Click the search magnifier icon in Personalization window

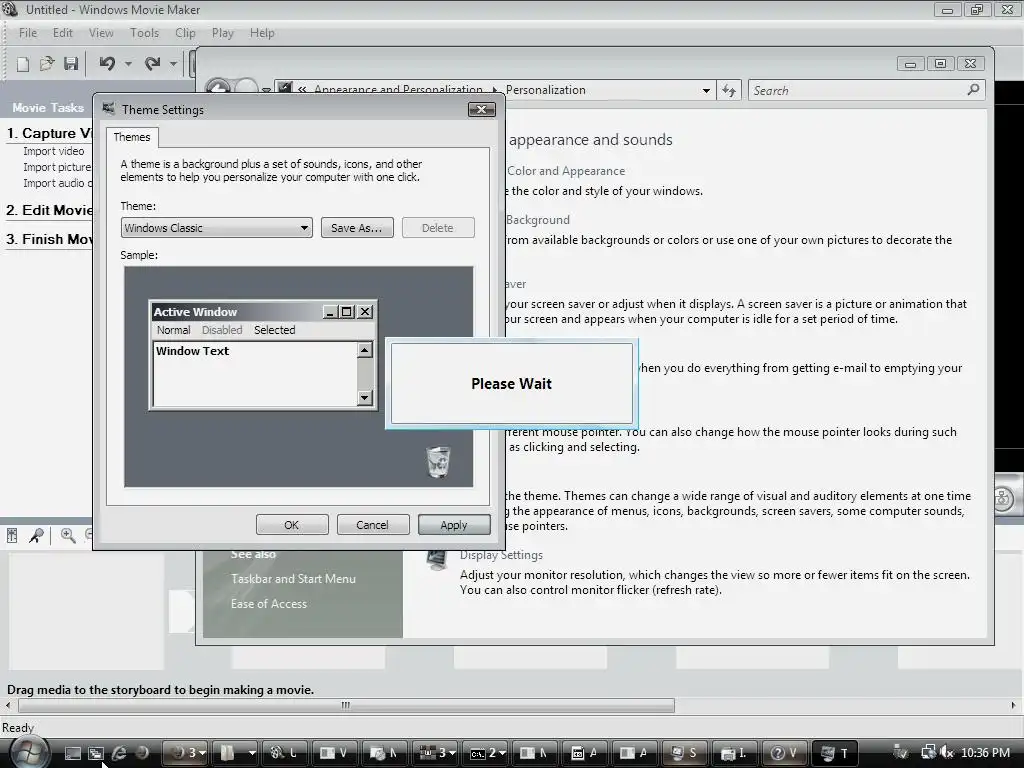tap(974, 89)
